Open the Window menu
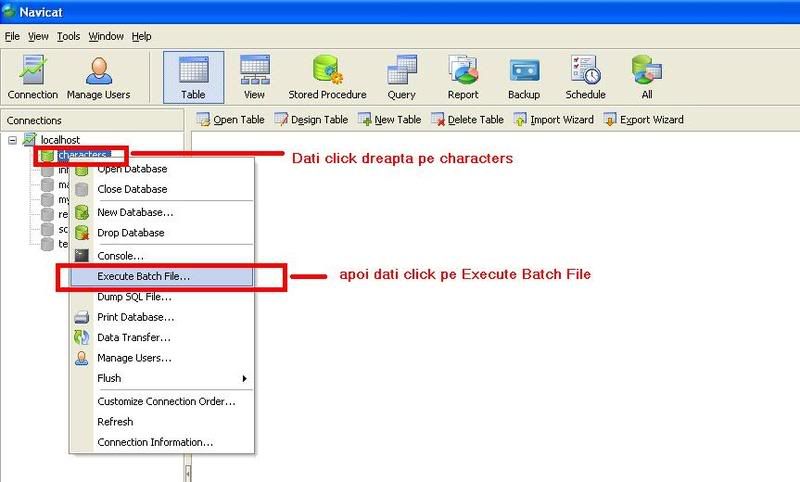 [x=106, y=36]
